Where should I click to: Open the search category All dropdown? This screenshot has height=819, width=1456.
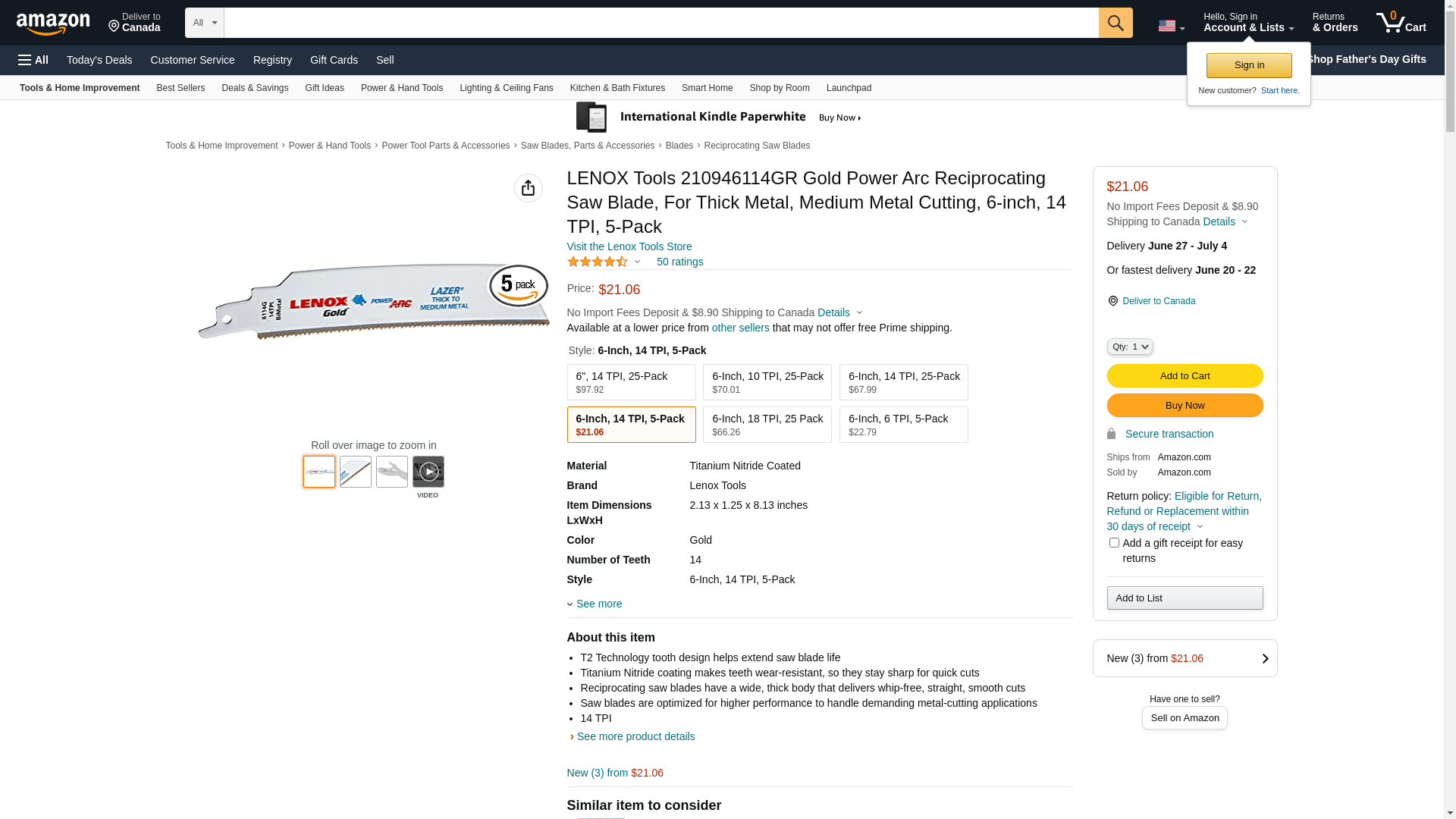[x=204, y=23]
